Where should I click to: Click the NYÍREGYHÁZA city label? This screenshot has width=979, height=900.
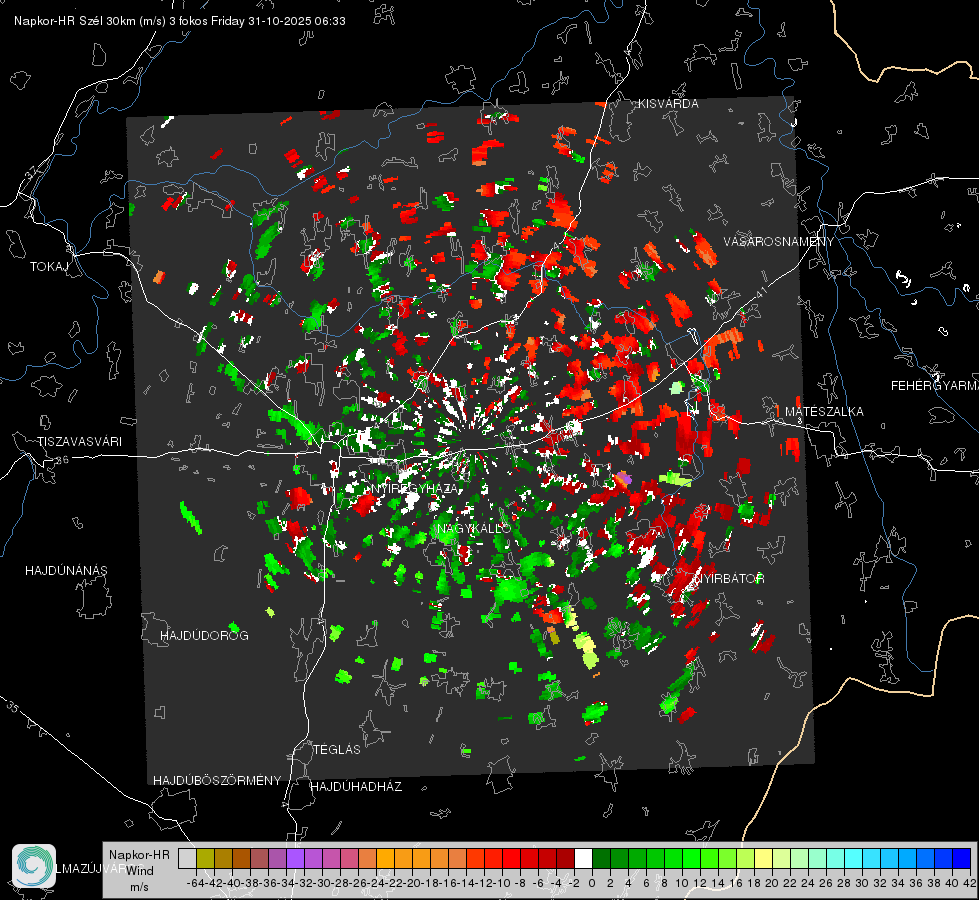click(414, 488)
